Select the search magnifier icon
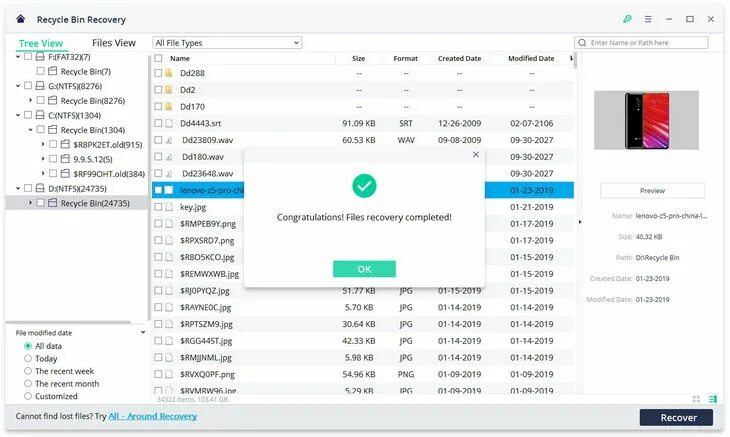This screenshot has width=730, height=437. tap(582, 43)
